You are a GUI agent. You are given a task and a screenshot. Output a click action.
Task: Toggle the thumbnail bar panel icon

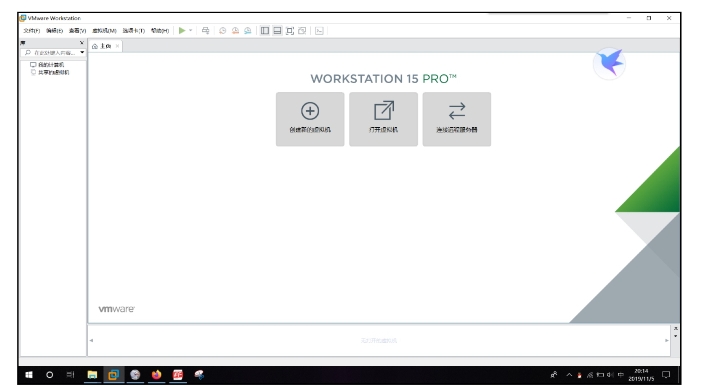tap(277, 30)
